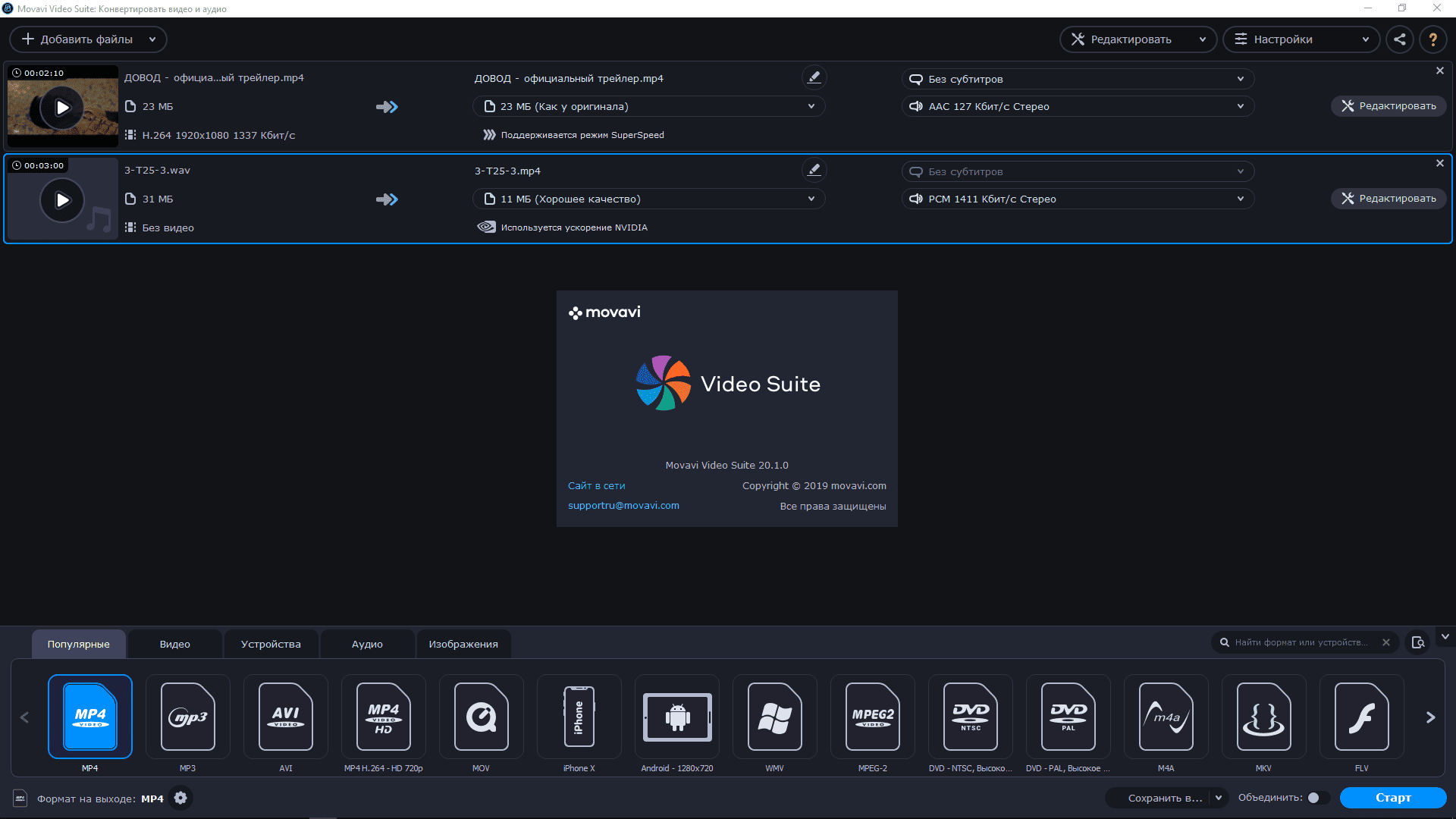Click Поддерживается режим SuperSpeed text

(x=582, y=135)
